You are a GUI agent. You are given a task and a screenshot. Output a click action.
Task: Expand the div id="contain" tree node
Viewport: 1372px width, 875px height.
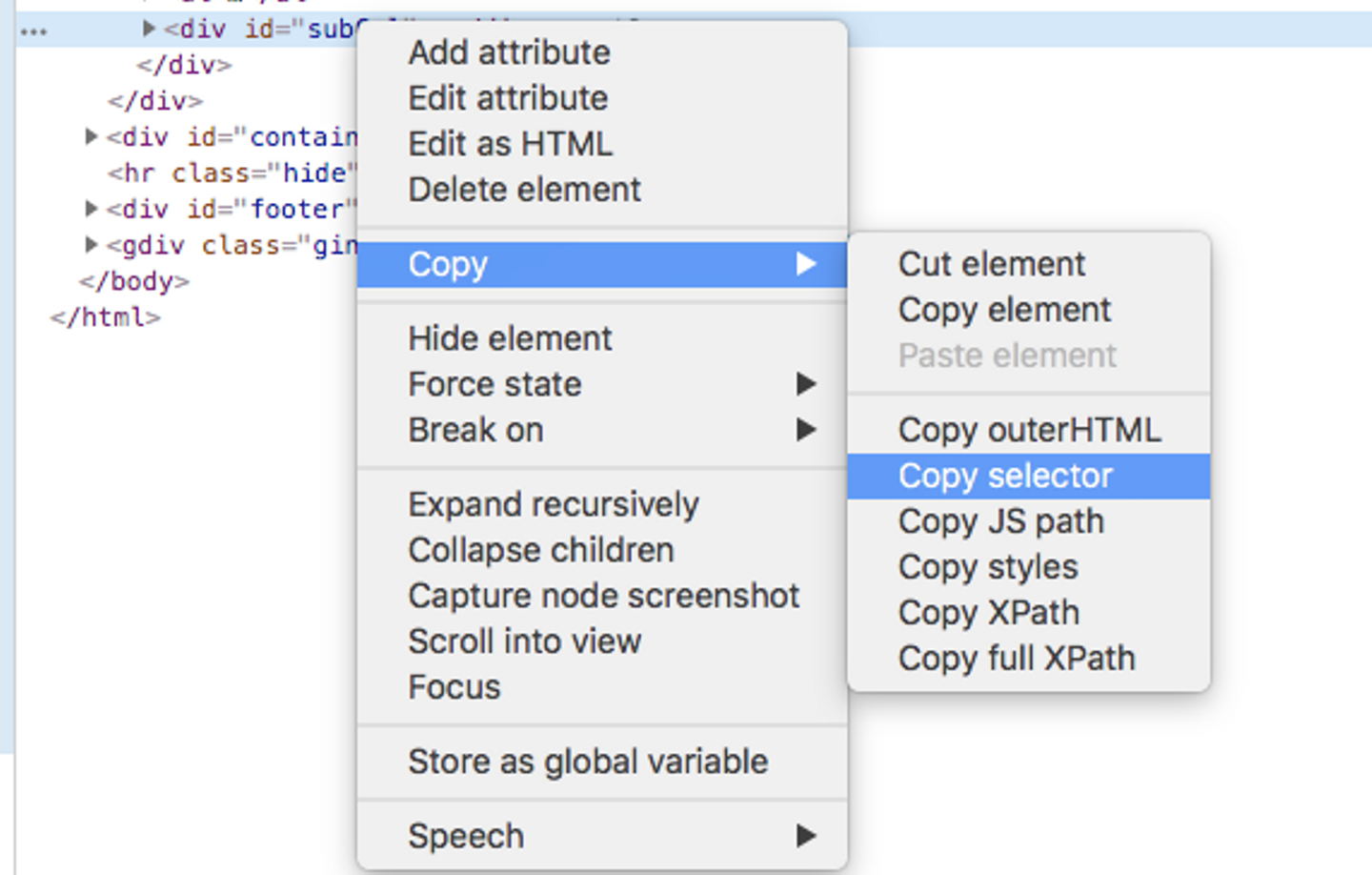91,136
